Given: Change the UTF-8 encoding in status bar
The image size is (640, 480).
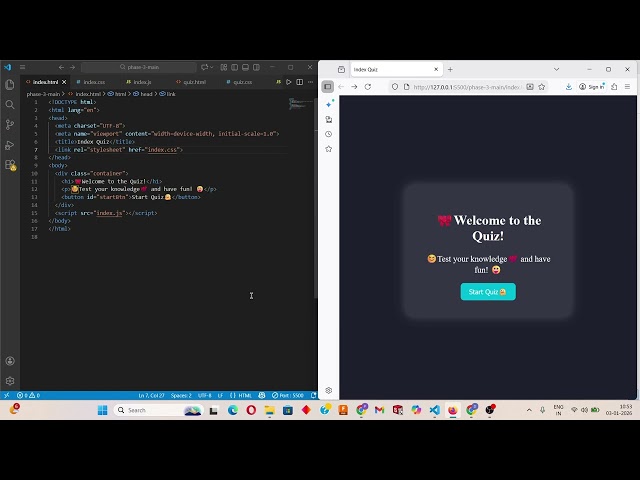Looking at the screenshot, I should [204, 395].
